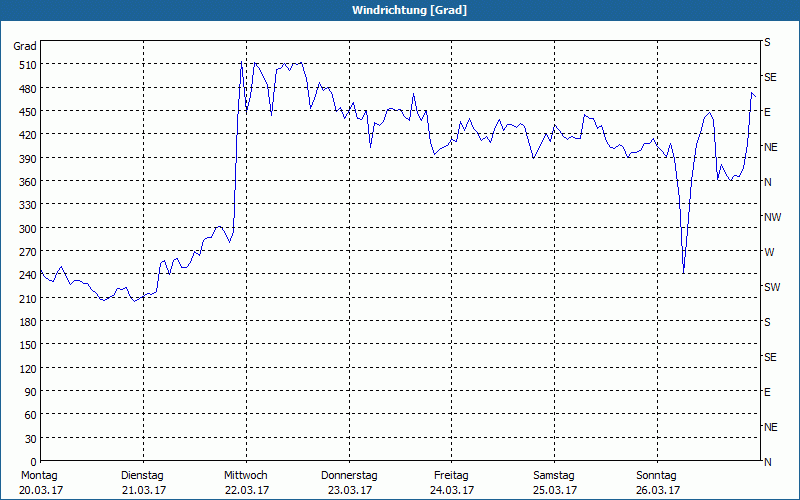Image resolution: width=800 pixels, height=500 pixels.
Task: Click the 330 left axis value
Action: 29,206
